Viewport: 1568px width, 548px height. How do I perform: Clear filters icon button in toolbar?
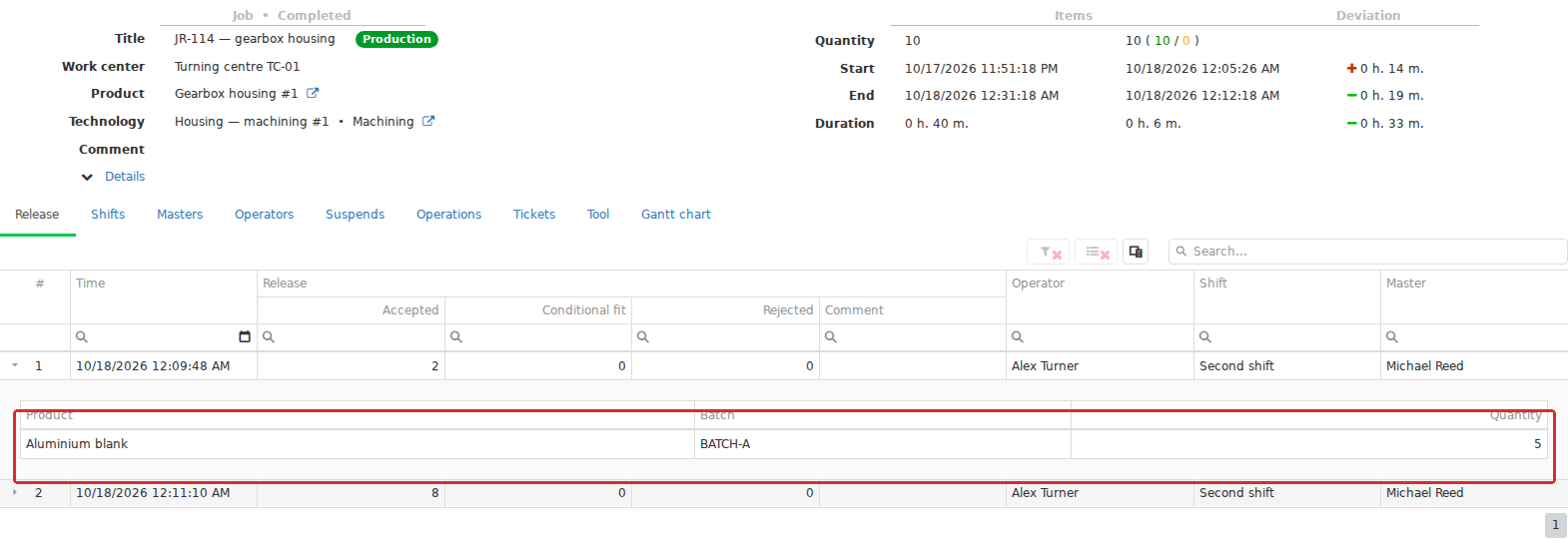pos(1049,252)
